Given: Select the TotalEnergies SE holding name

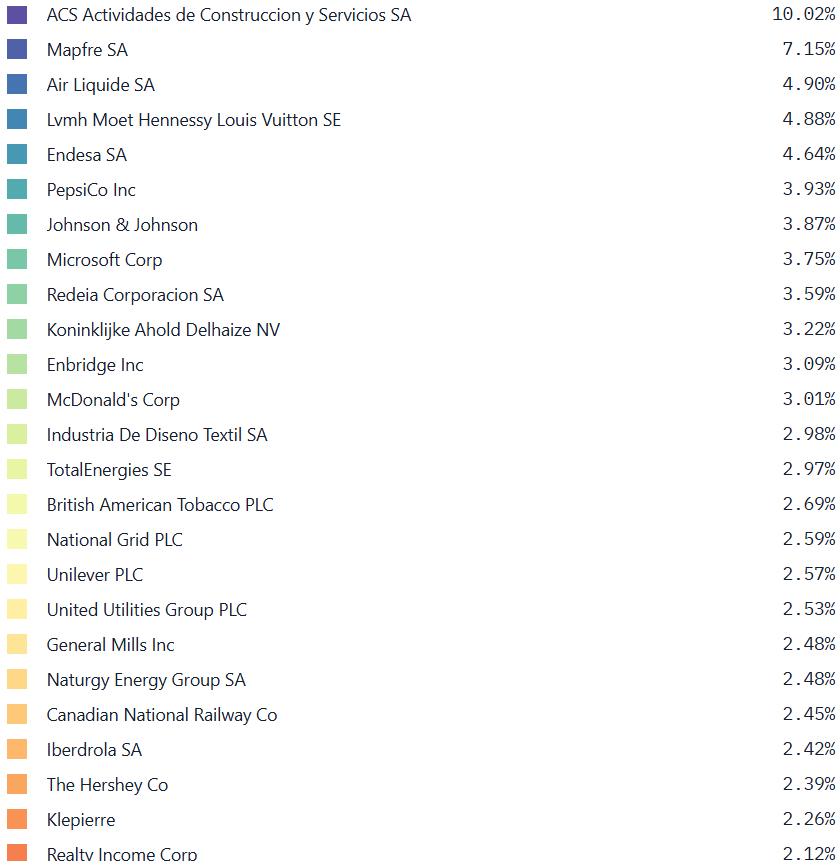Looking at the screenshot, I should coord(109,471).
